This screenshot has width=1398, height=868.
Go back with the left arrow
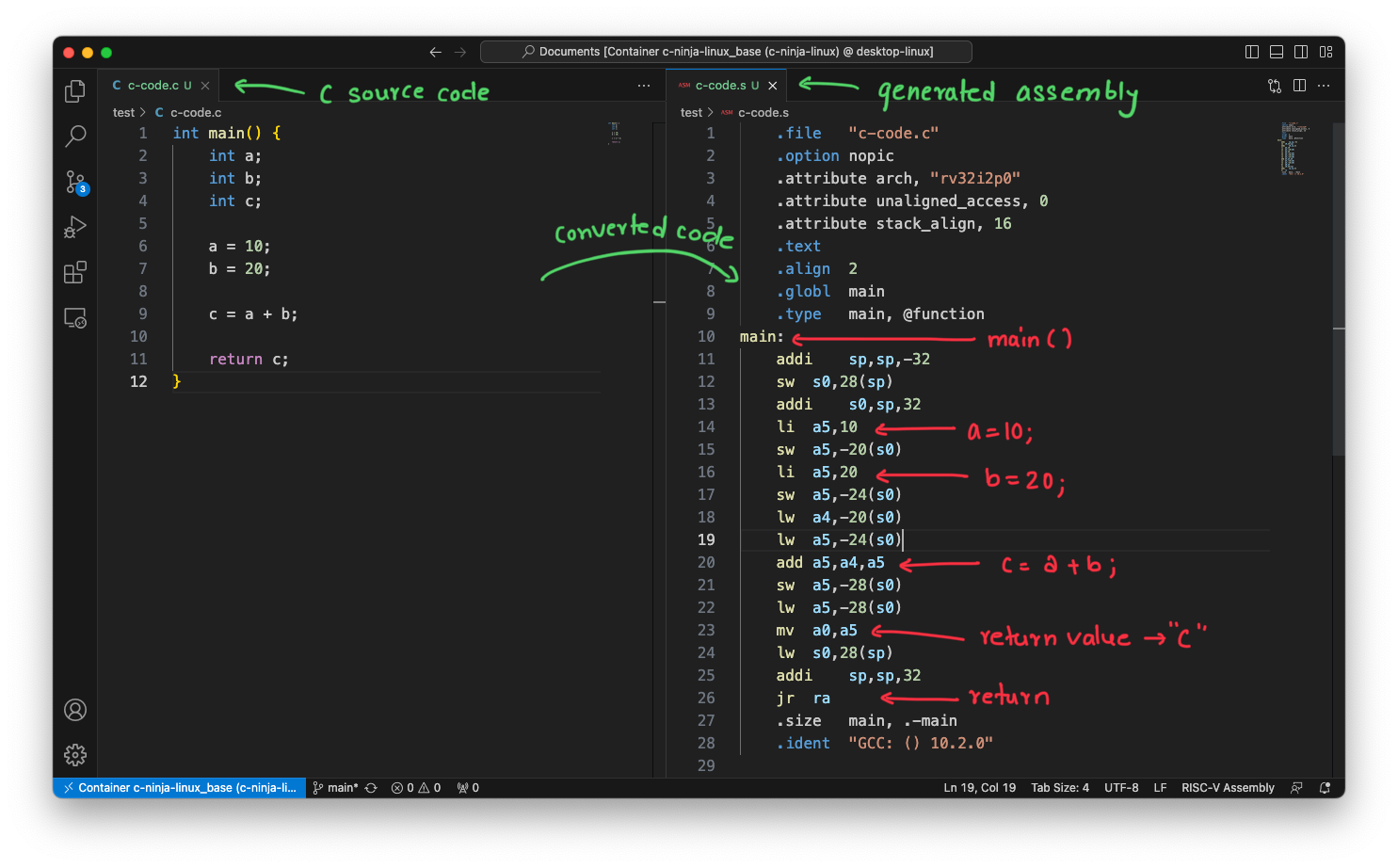click(435, 52)
